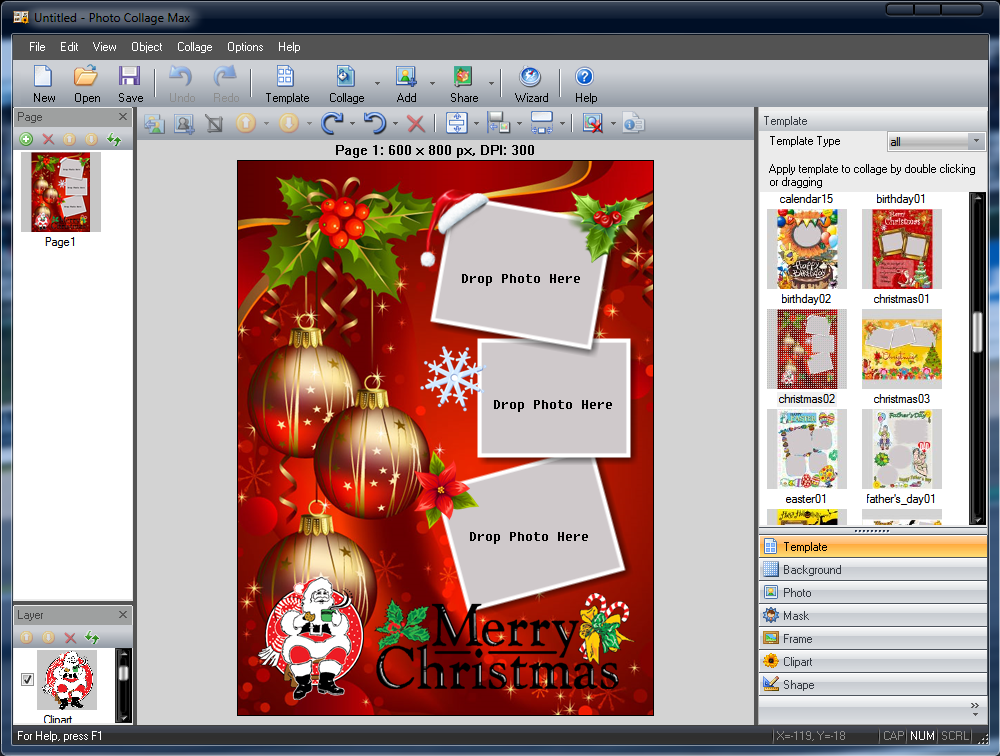Open the Template toolbar button
Viewport: 1000px width, 756px height.
click(x=286, y=84)
